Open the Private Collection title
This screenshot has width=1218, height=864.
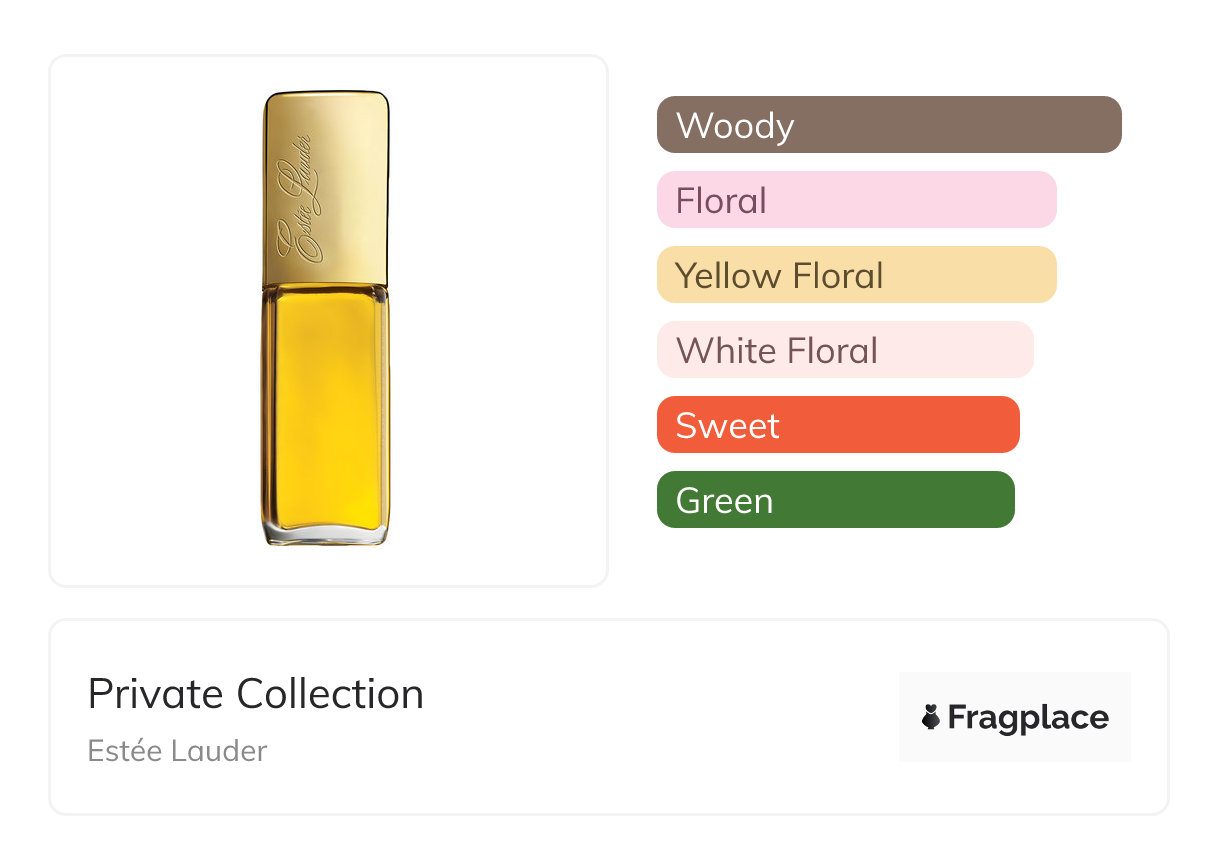[x=256, y=693]
